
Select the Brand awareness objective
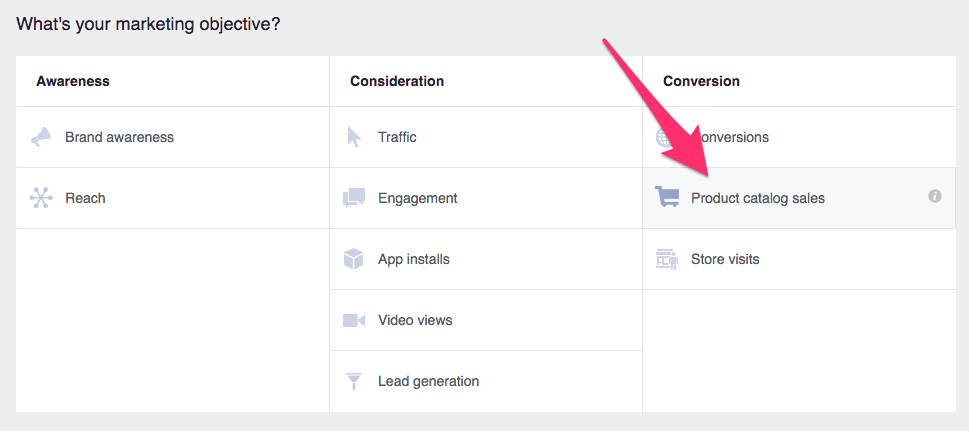pos(119,137)
